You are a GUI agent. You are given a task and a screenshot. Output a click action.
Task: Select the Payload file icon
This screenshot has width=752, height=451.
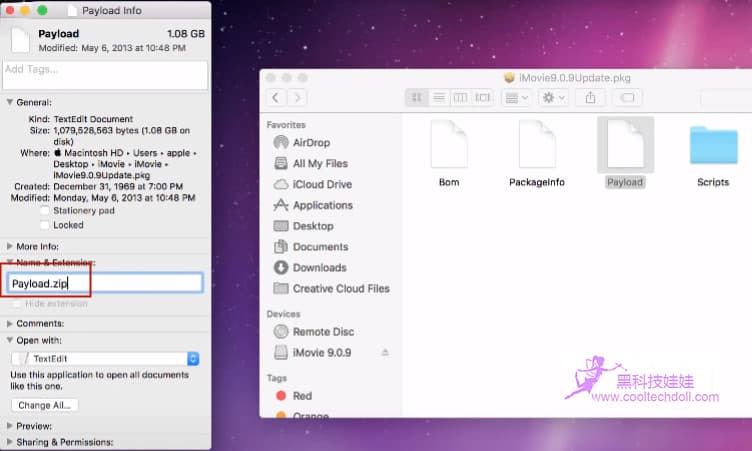625,144
